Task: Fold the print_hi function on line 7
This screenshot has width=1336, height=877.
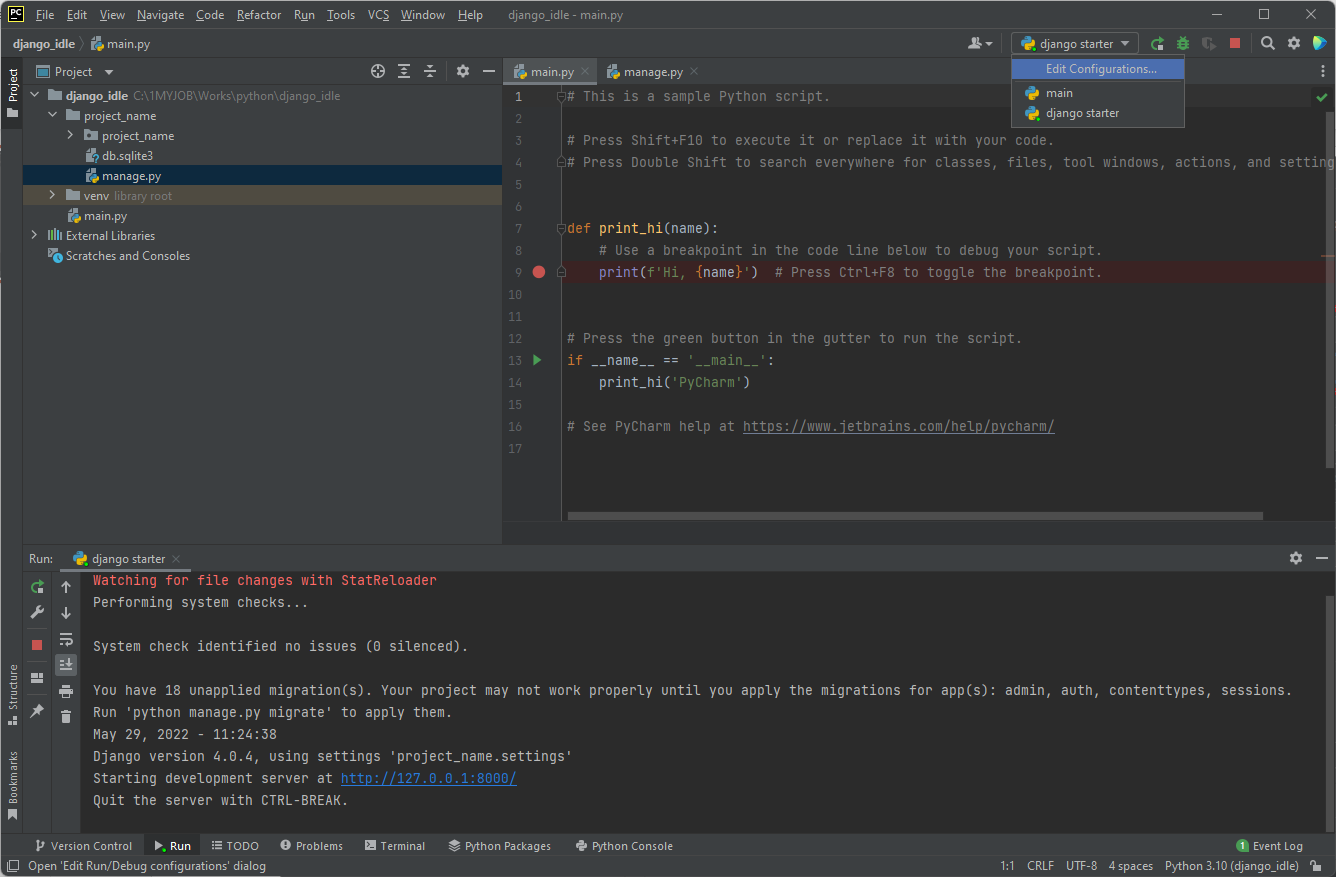Action: (561, 228)
